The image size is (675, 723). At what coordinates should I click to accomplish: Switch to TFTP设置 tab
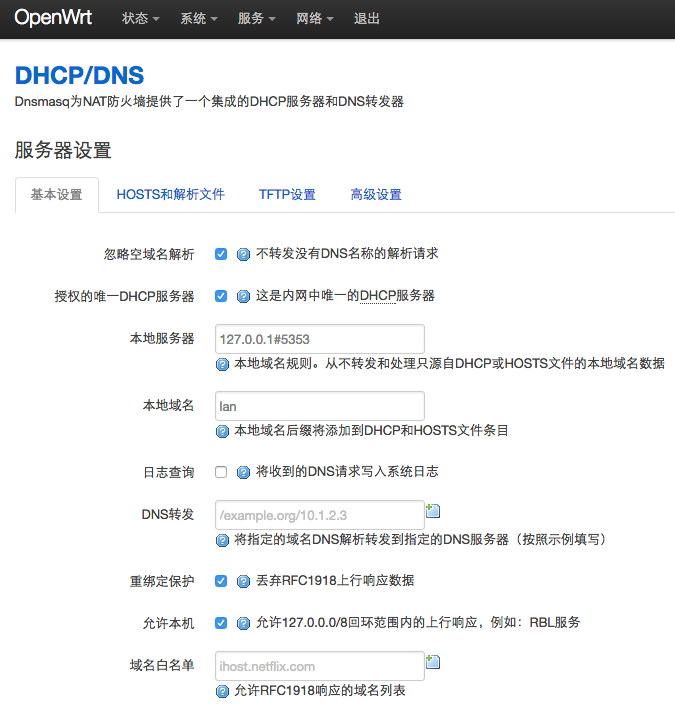tap(287, 195)
